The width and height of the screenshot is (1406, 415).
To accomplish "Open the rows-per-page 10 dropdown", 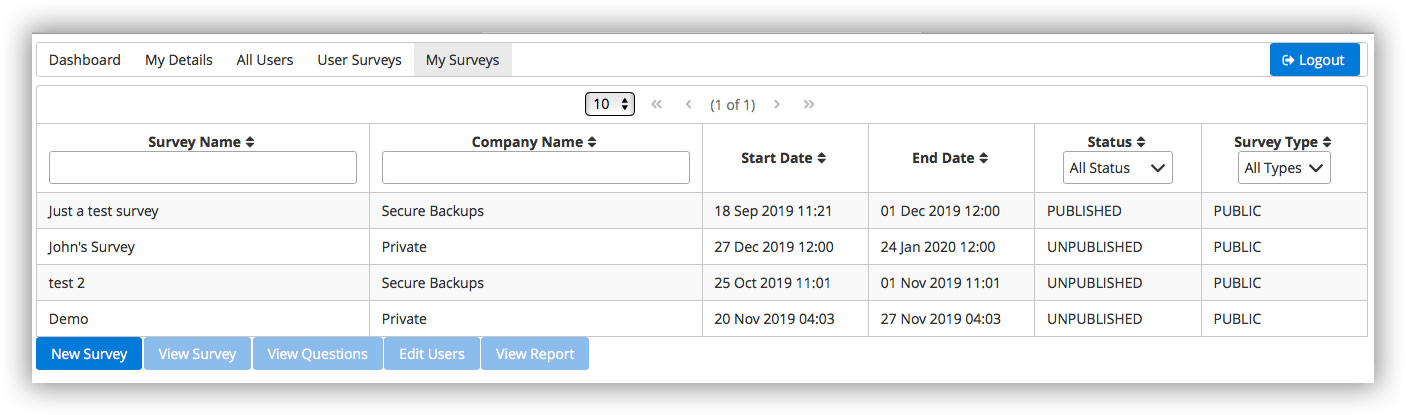I will point(610,104).
